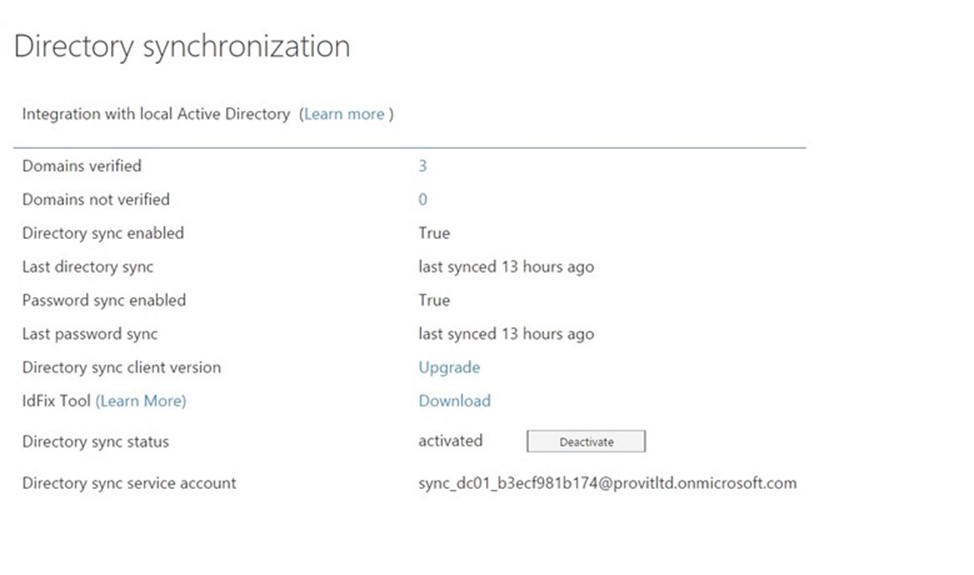
Task: Click the Domains verified count 3
Action: [x=422, y=166]
